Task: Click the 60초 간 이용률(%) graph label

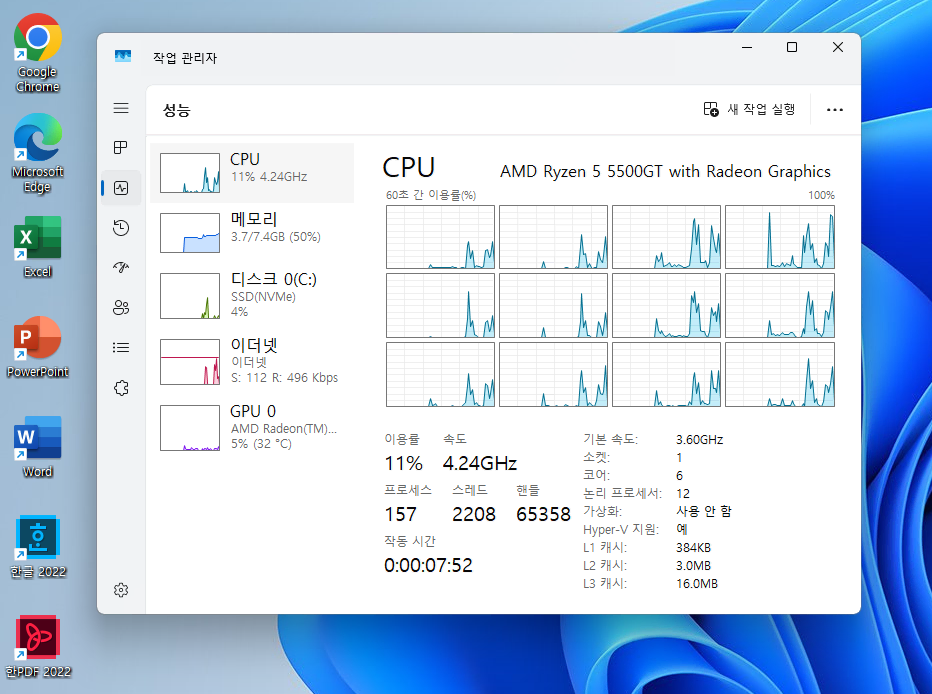Action: [x=431, y=195]
